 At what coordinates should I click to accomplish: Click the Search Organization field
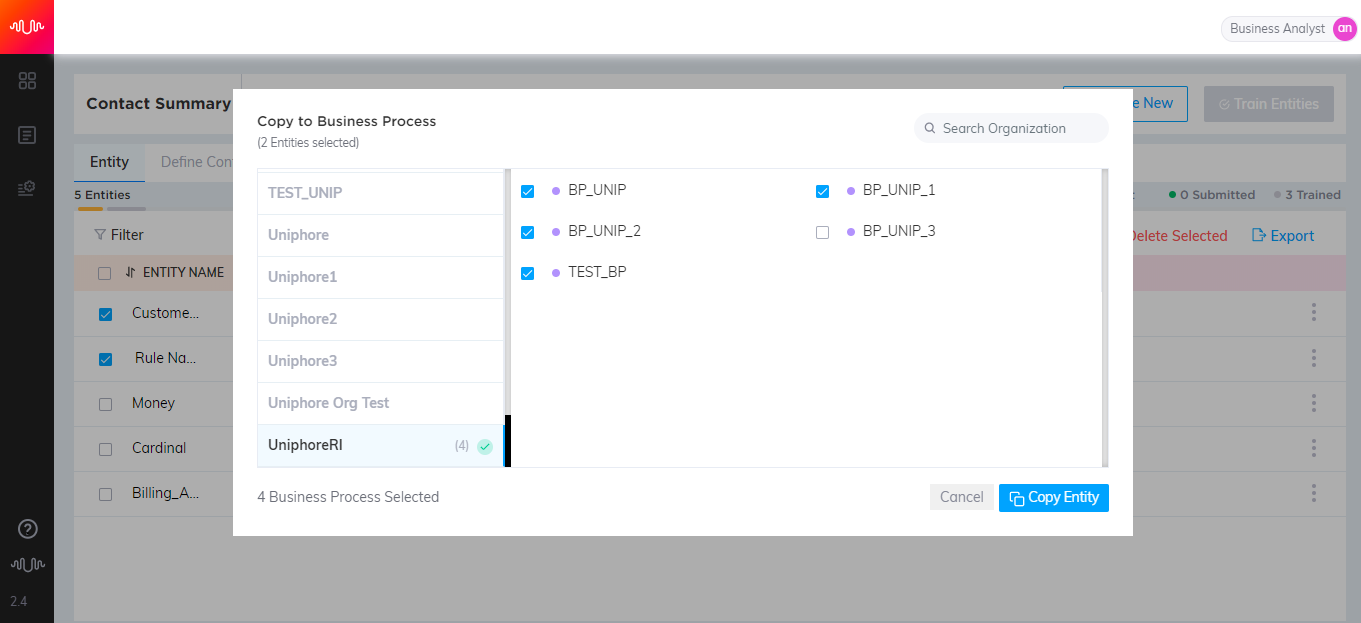(1011, 128)
